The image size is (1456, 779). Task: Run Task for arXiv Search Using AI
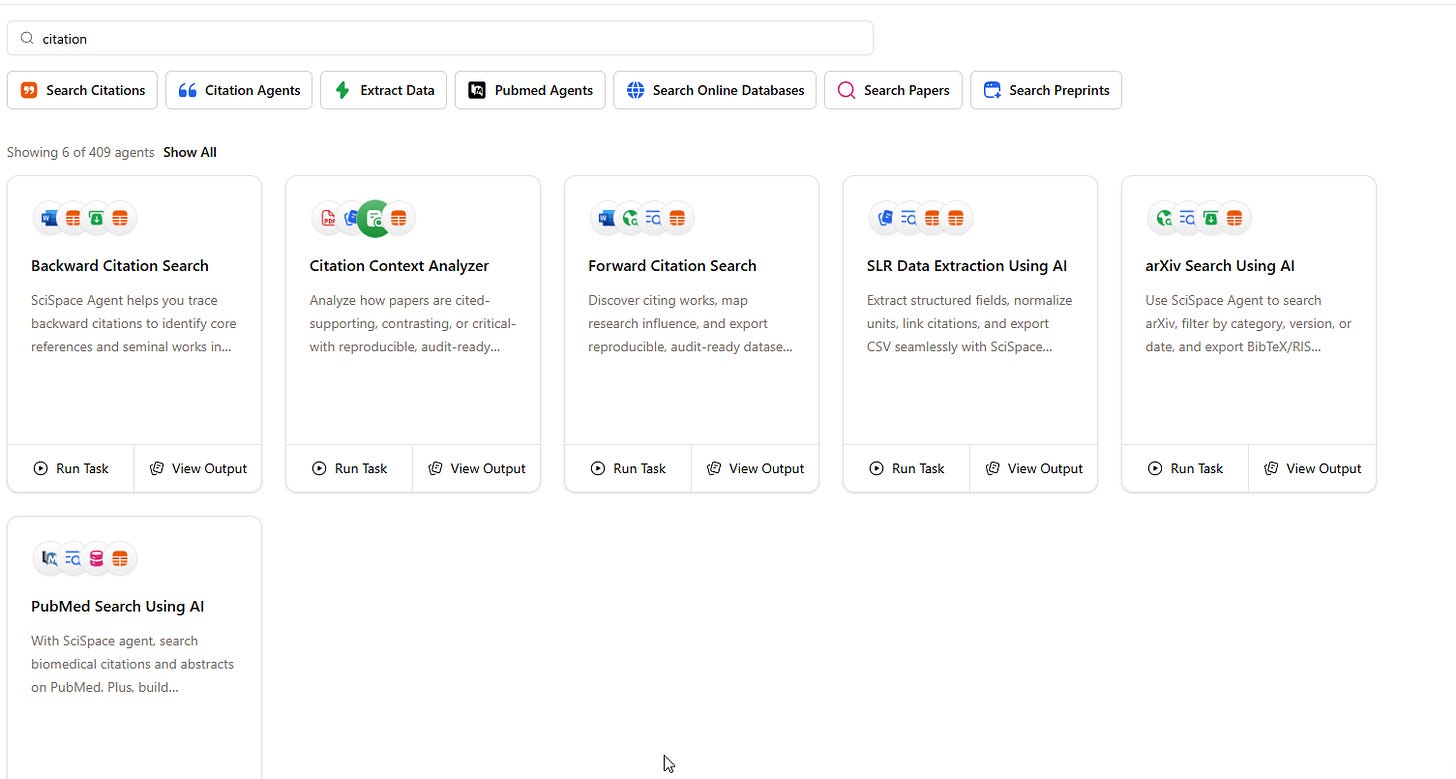click(x=1185, y=468)
